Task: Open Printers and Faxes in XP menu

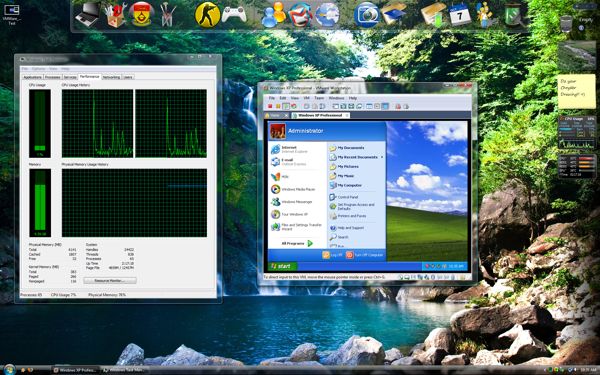Action: (348, 216)
